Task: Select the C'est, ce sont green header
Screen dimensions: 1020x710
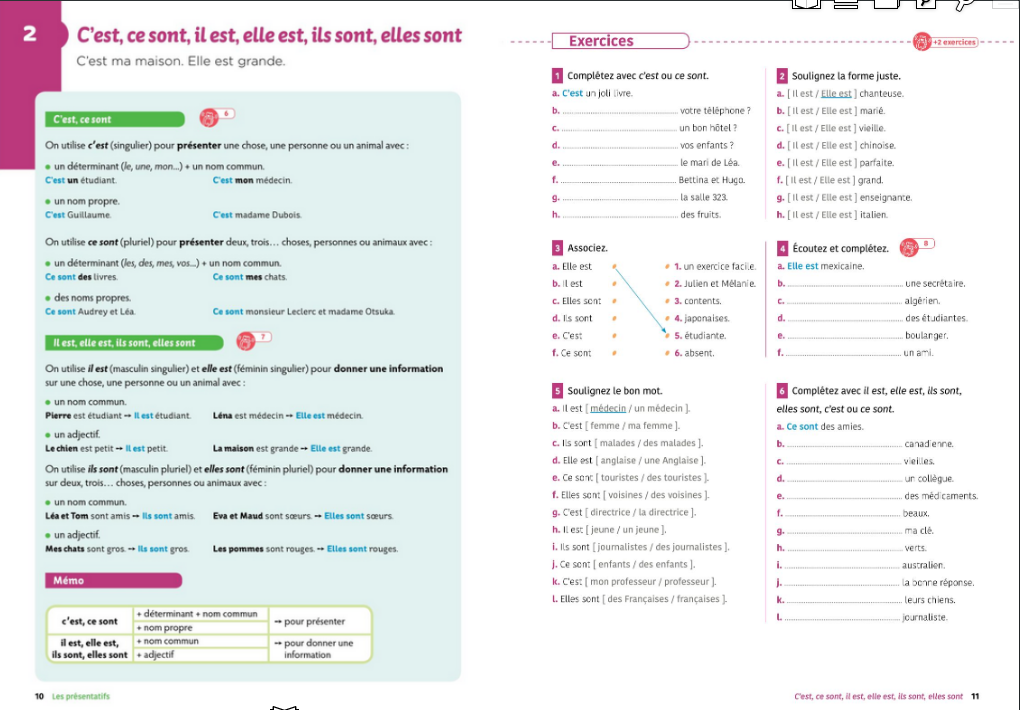Action: point(113,117)
